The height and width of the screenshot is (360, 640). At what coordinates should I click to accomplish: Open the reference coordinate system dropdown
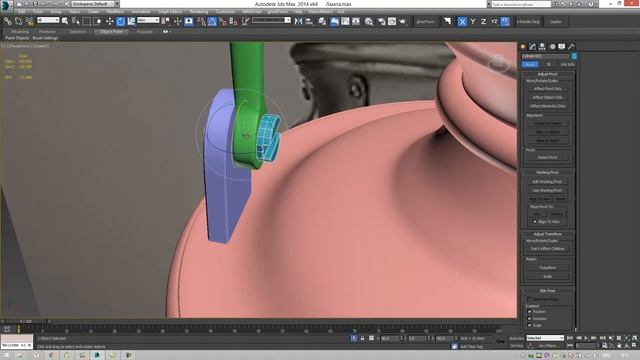(x=148, y=20)
